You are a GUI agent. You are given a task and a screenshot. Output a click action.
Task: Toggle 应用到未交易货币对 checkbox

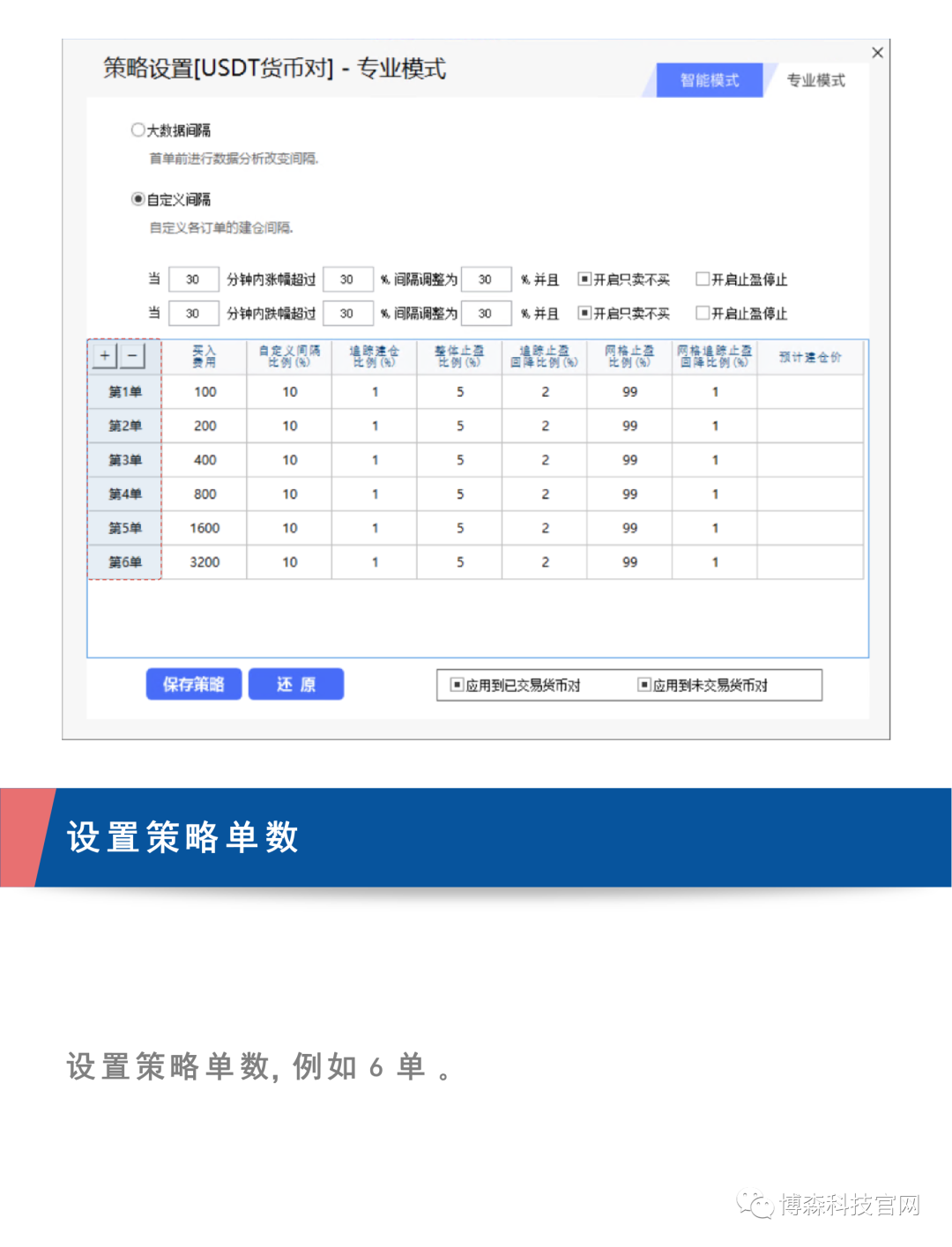(x=644, y=685)
